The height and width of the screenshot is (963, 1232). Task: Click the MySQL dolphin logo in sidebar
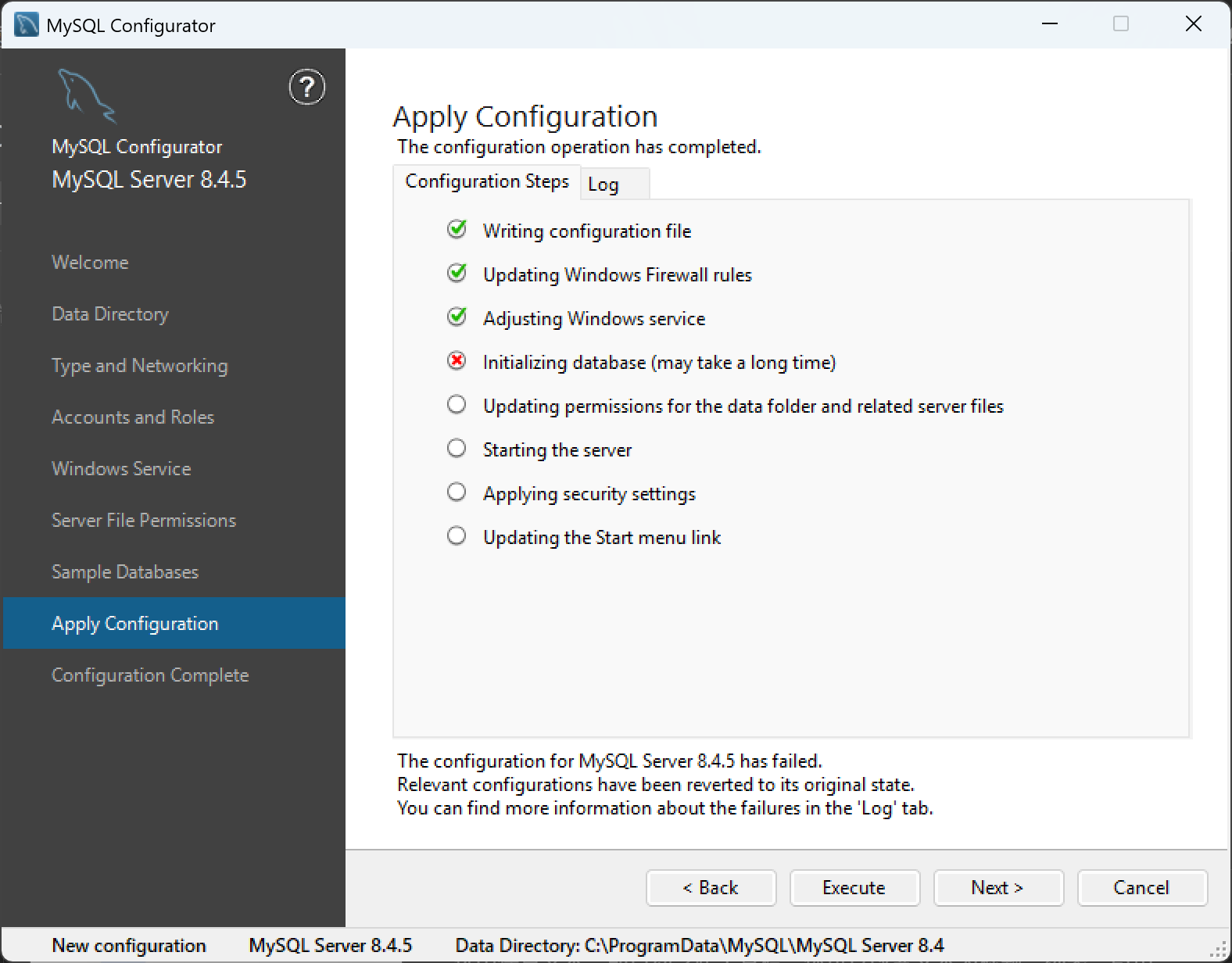[86, 95]
